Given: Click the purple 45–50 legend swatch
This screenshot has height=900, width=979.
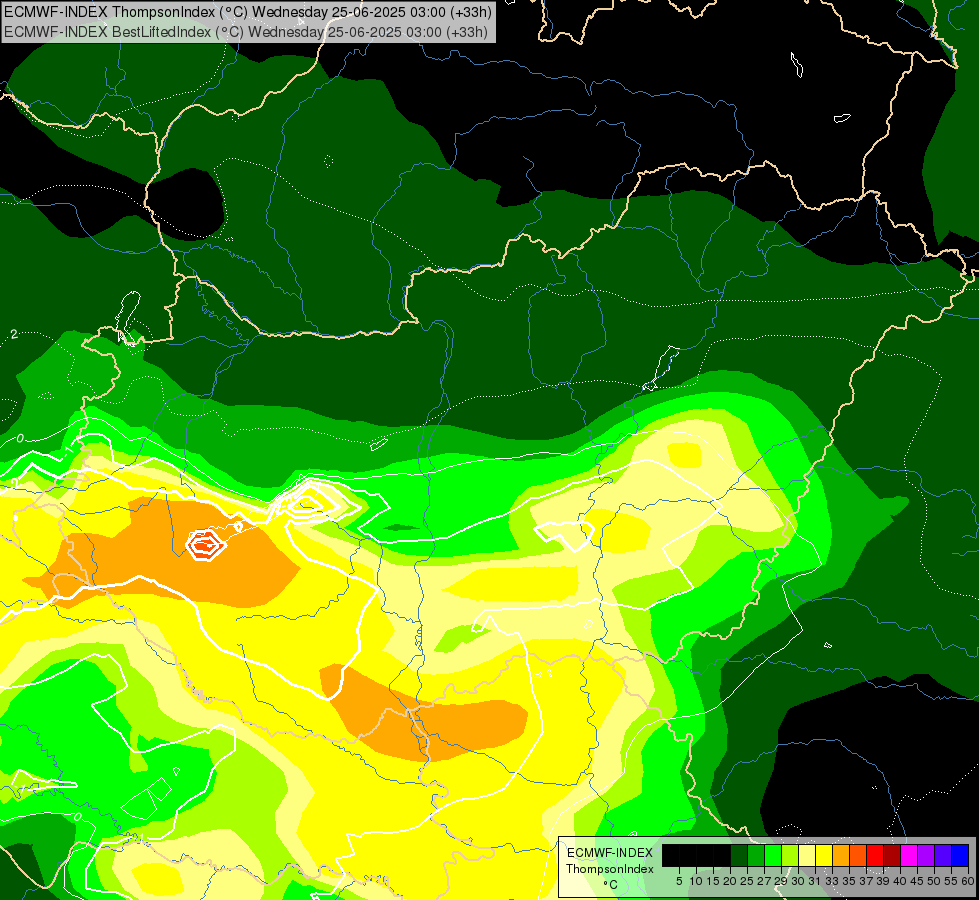Looking at the screenshot, I should click(x=926, y=855).
